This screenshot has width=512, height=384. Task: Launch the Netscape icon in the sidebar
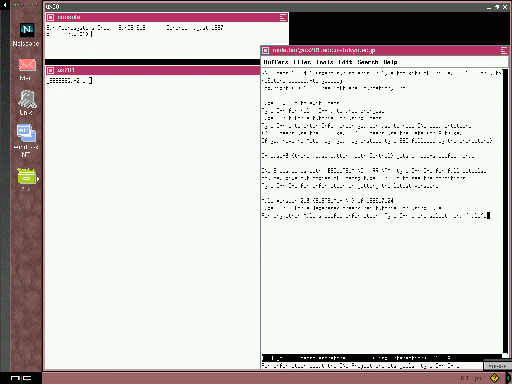27,30
